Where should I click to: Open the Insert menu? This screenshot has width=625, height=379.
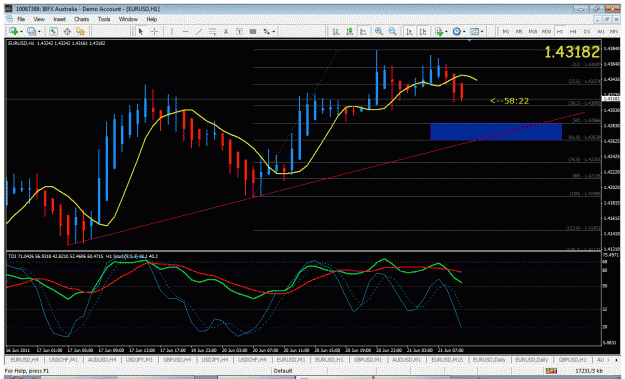(59, 19)
